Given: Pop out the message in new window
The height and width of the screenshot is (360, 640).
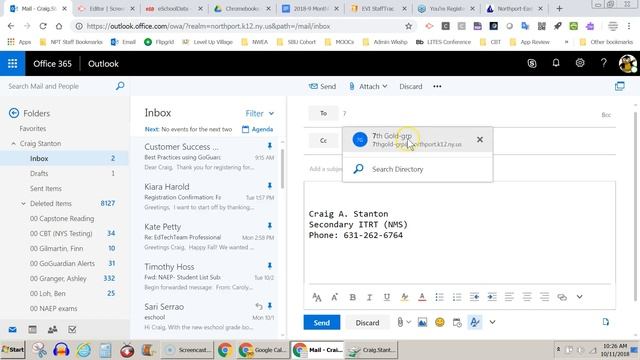Looking at the screenshot, I should point(620,86).
